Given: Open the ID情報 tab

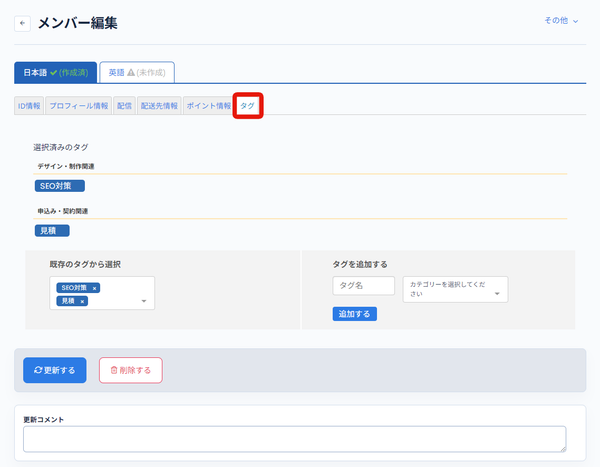Looking at the screenshot, I should [x=29, y=106].
